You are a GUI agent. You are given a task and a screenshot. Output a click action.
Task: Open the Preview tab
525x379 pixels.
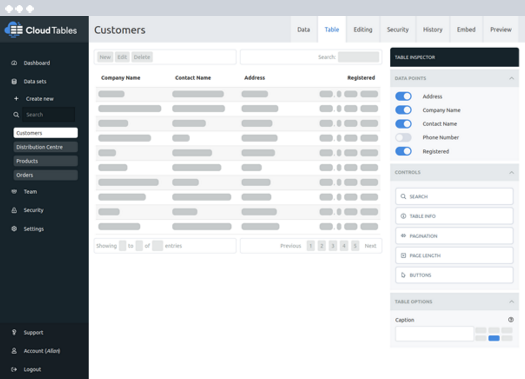click(501, 29)
